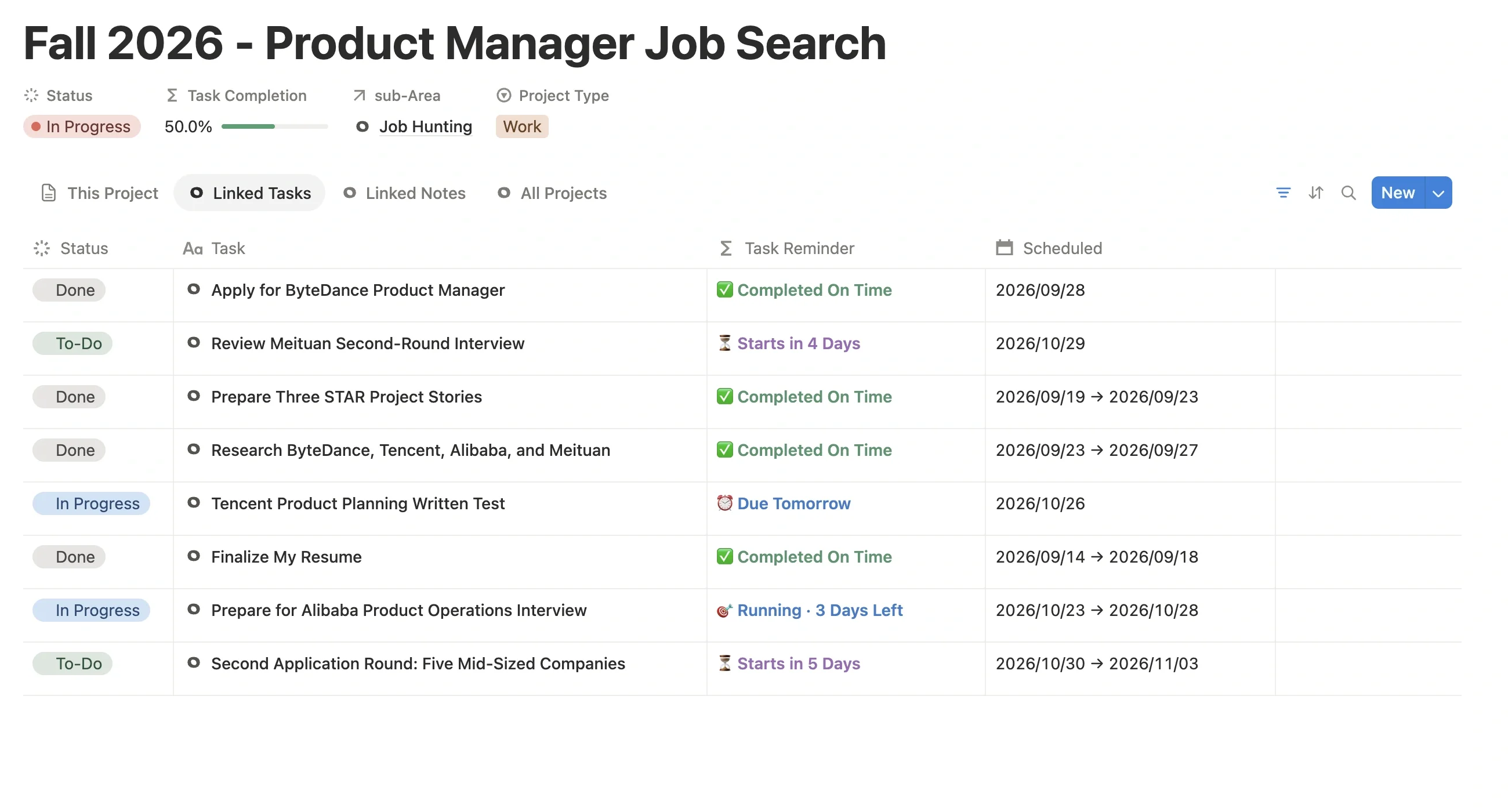This screenshot has height=812, width=1508.
Task: Click page icon of Research ByteDance task
Action: pos(193,449)
